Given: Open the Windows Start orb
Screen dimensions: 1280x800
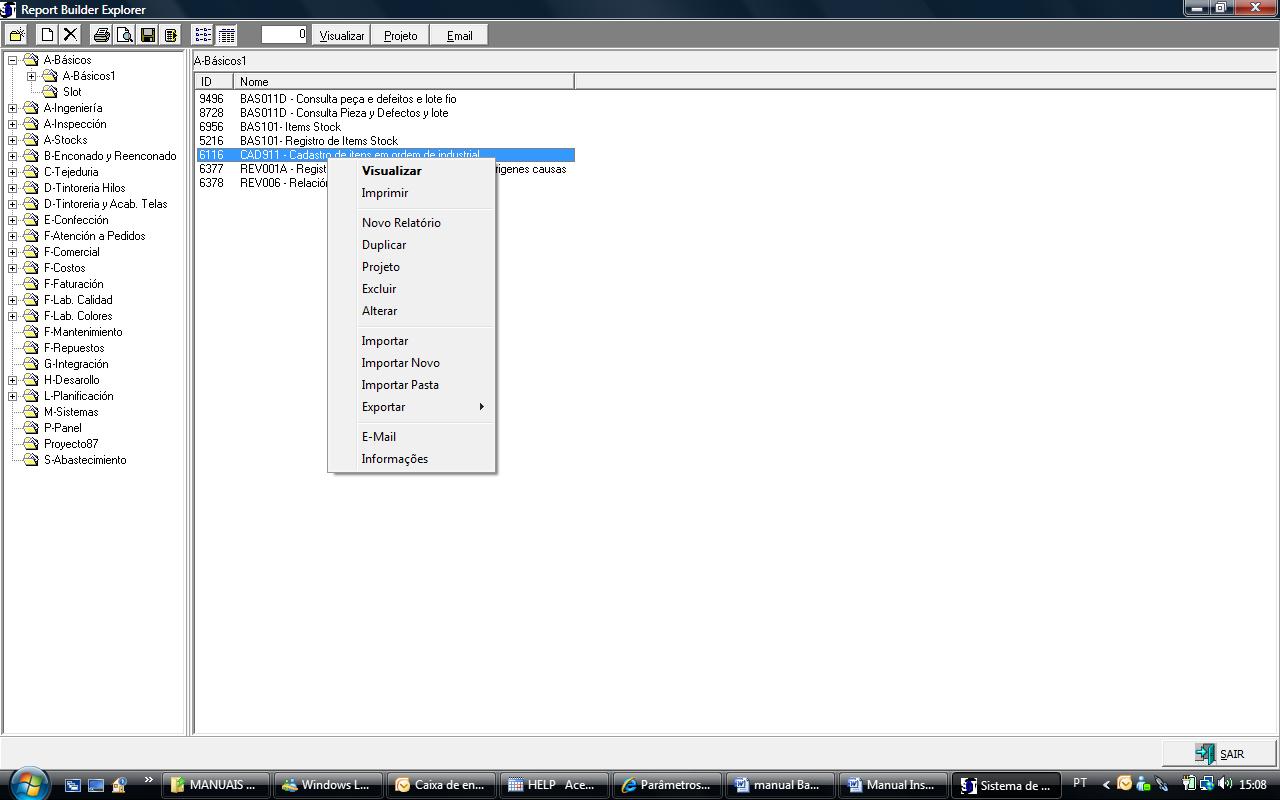Looking at the screenshot, I should pos(28,783).
